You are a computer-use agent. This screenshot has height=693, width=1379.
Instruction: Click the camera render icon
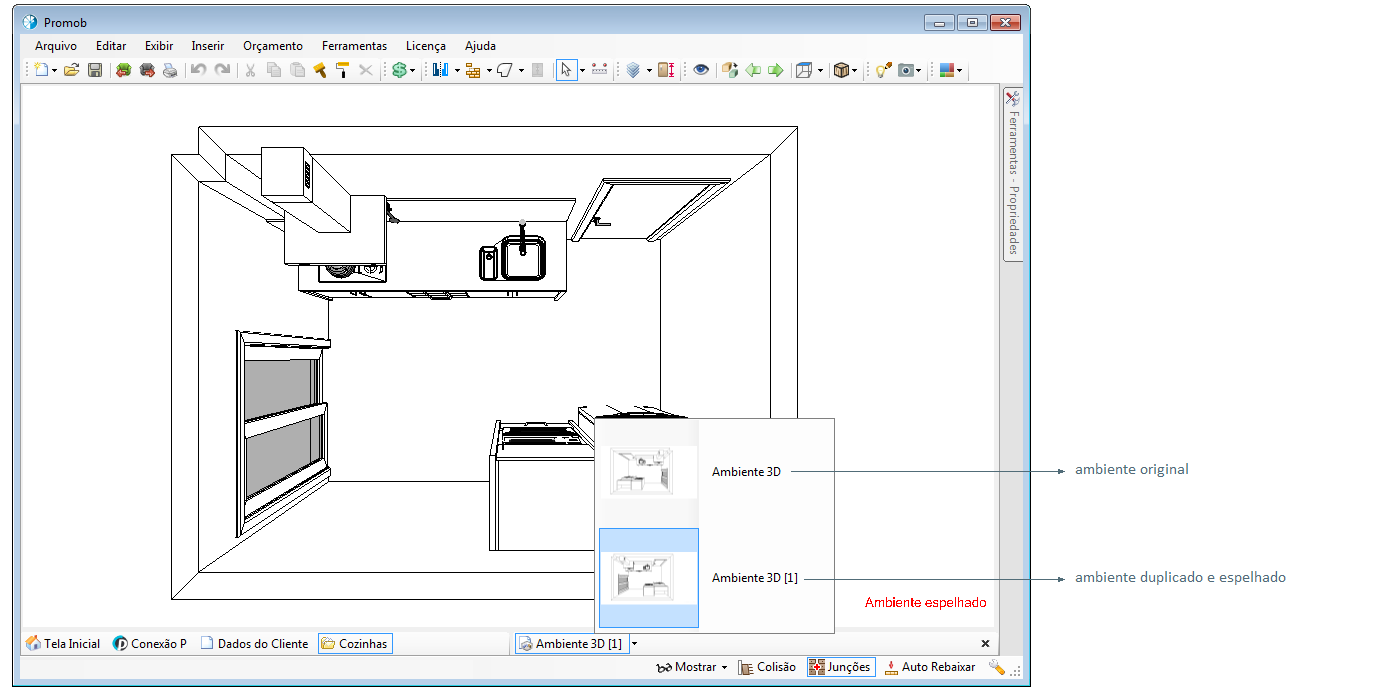click(x=906, y=70)
